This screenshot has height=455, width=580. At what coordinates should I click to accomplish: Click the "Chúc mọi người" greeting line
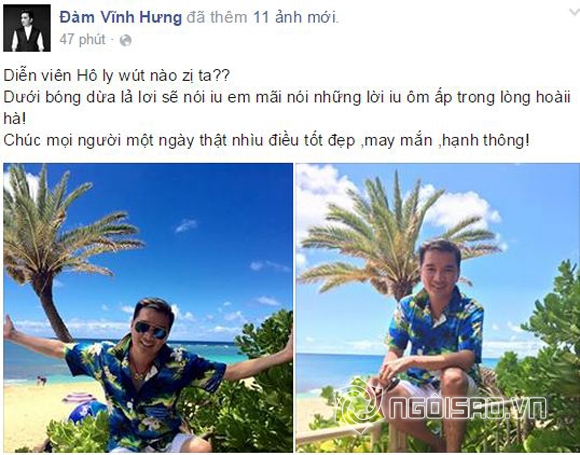tap(267, 141)
